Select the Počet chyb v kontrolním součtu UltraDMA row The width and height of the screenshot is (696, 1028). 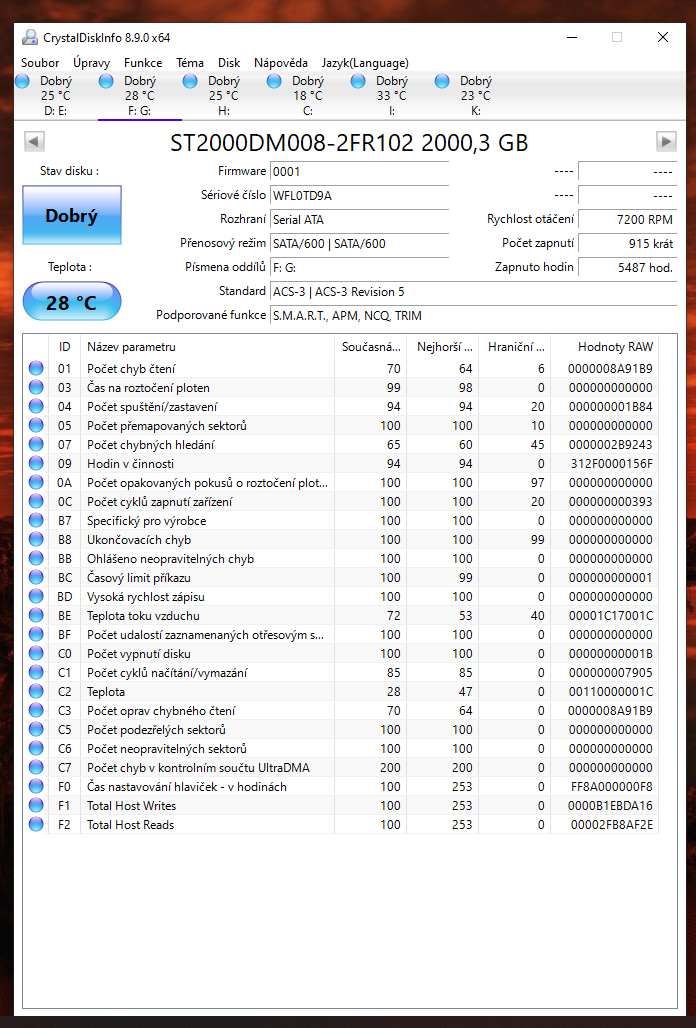341,768
